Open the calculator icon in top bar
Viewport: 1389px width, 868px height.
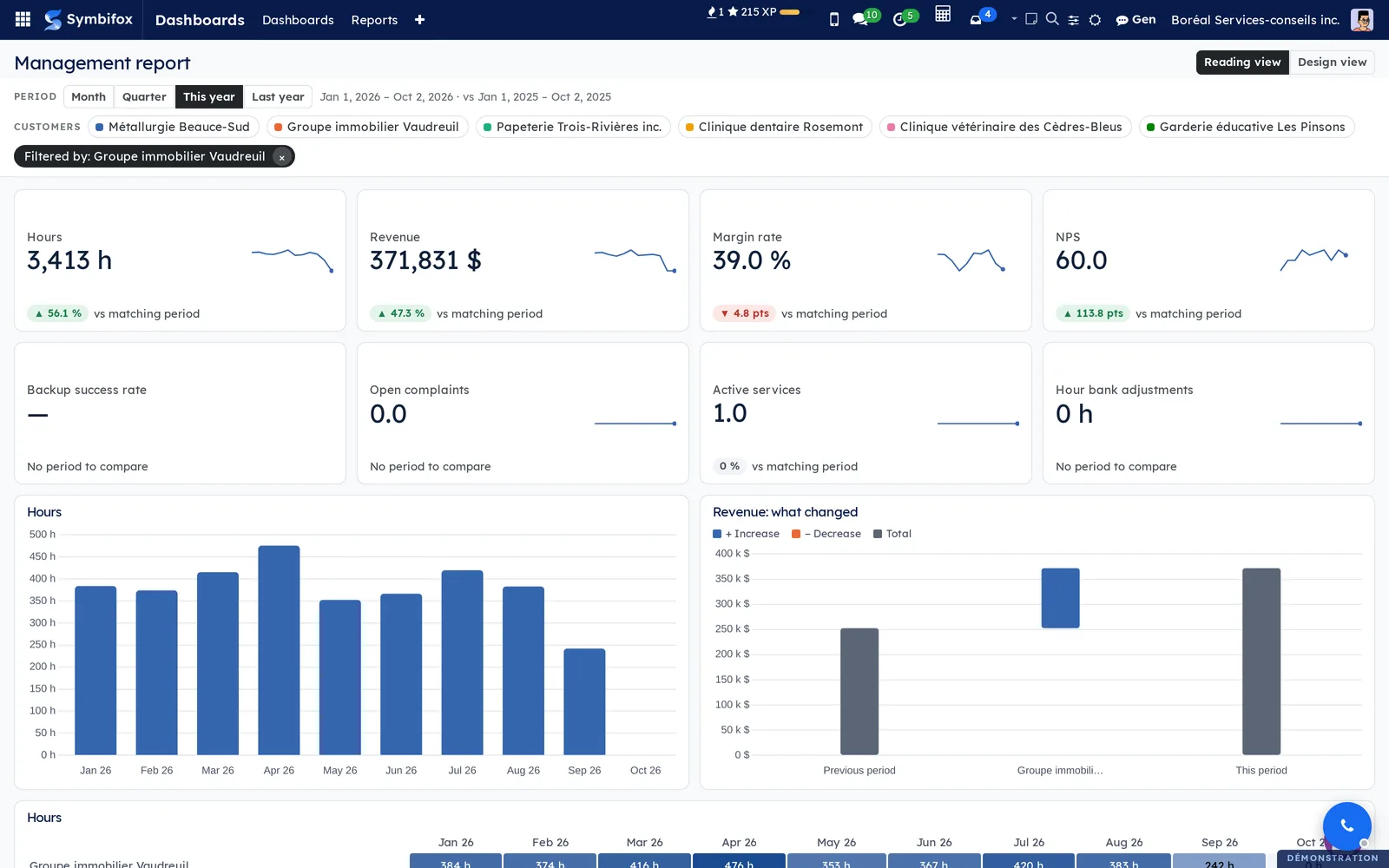coord(943,14)
